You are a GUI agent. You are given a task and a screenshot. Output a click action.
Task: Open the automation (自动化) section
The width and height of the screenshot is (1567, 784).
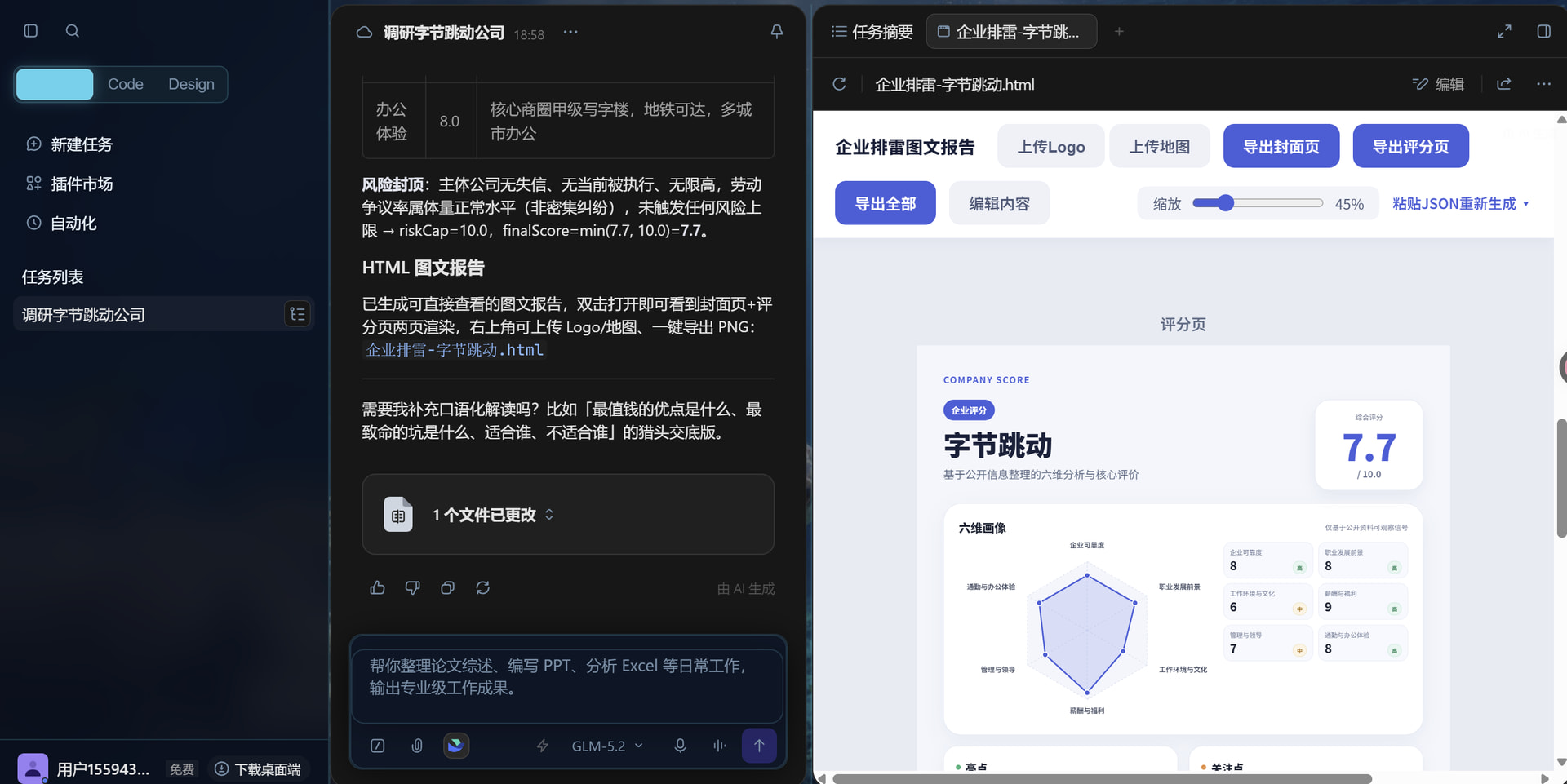click(x=61, y=223)
